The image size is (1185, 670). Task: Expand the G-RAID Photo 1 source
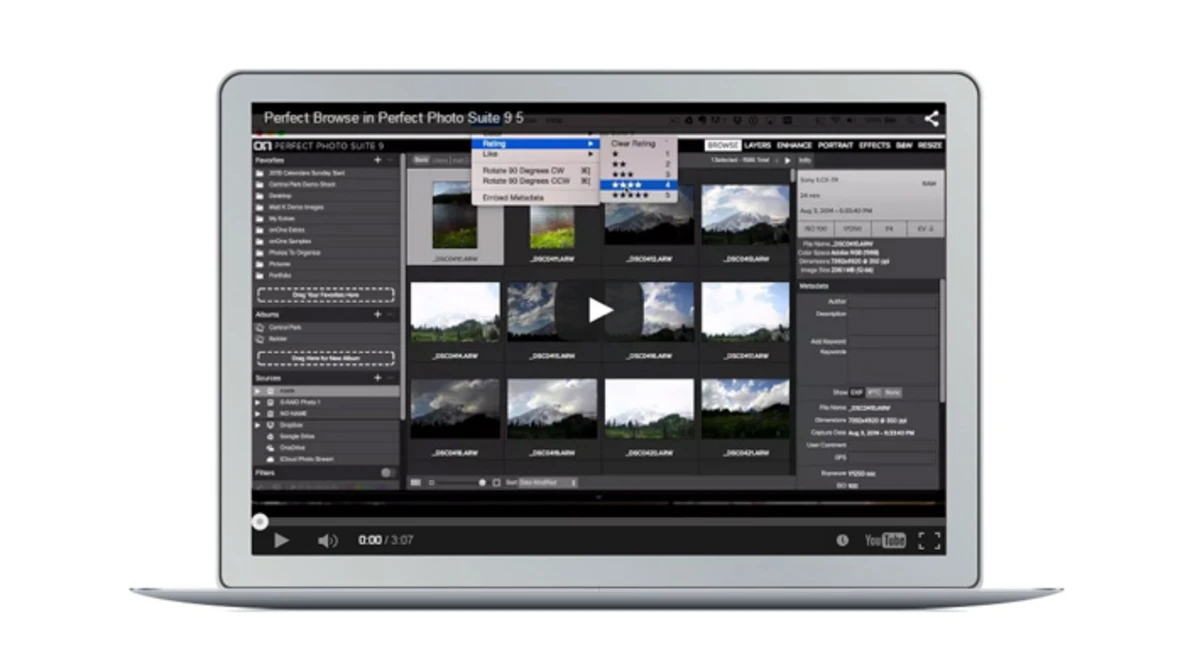tap(258, 403)
